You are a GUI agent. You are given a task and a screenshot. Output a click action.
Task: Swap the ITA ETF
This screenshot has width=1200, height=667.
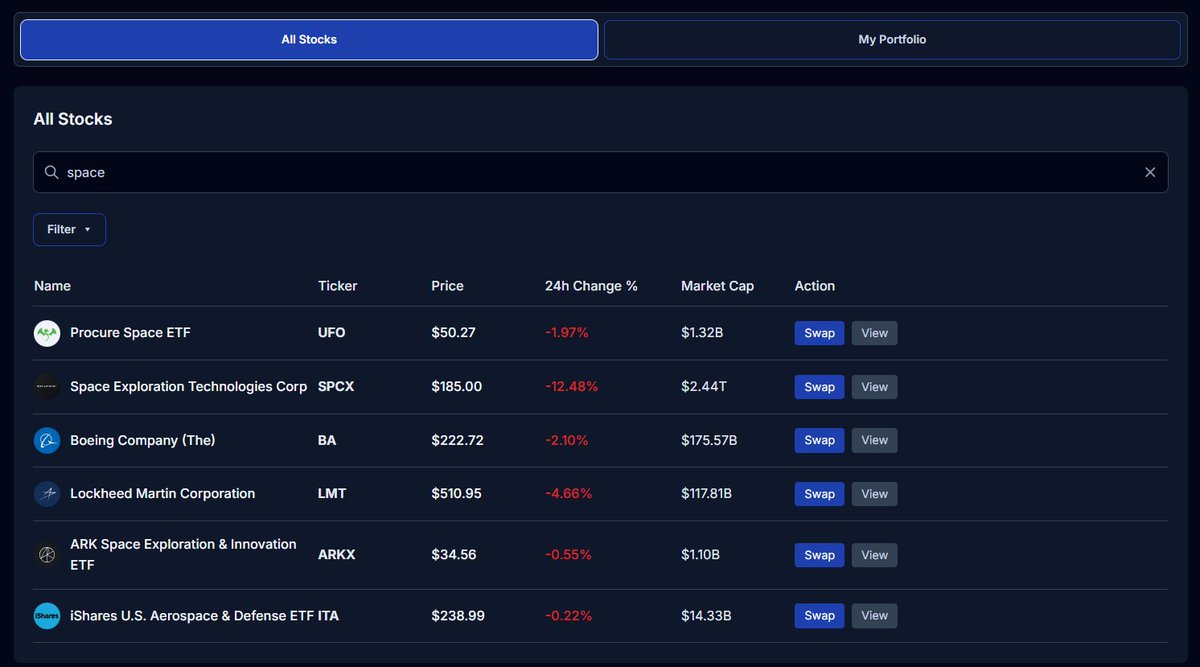point(819,616)
